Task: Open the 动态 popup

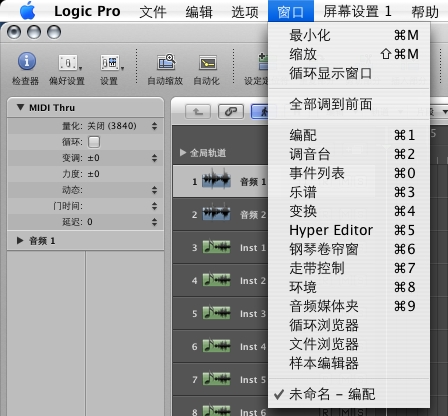Action: pyautogui.click(x=154, y=190)
